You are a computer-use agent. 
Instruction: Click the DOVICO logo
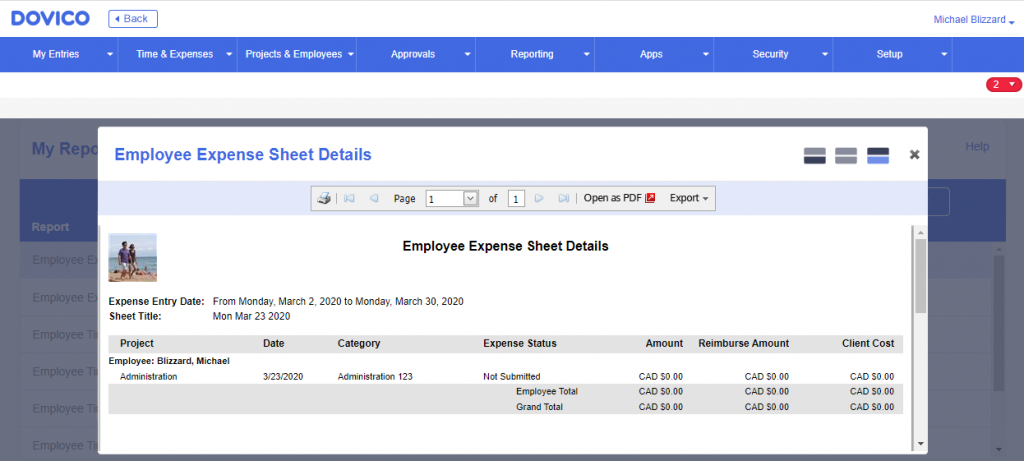(50, 18)
